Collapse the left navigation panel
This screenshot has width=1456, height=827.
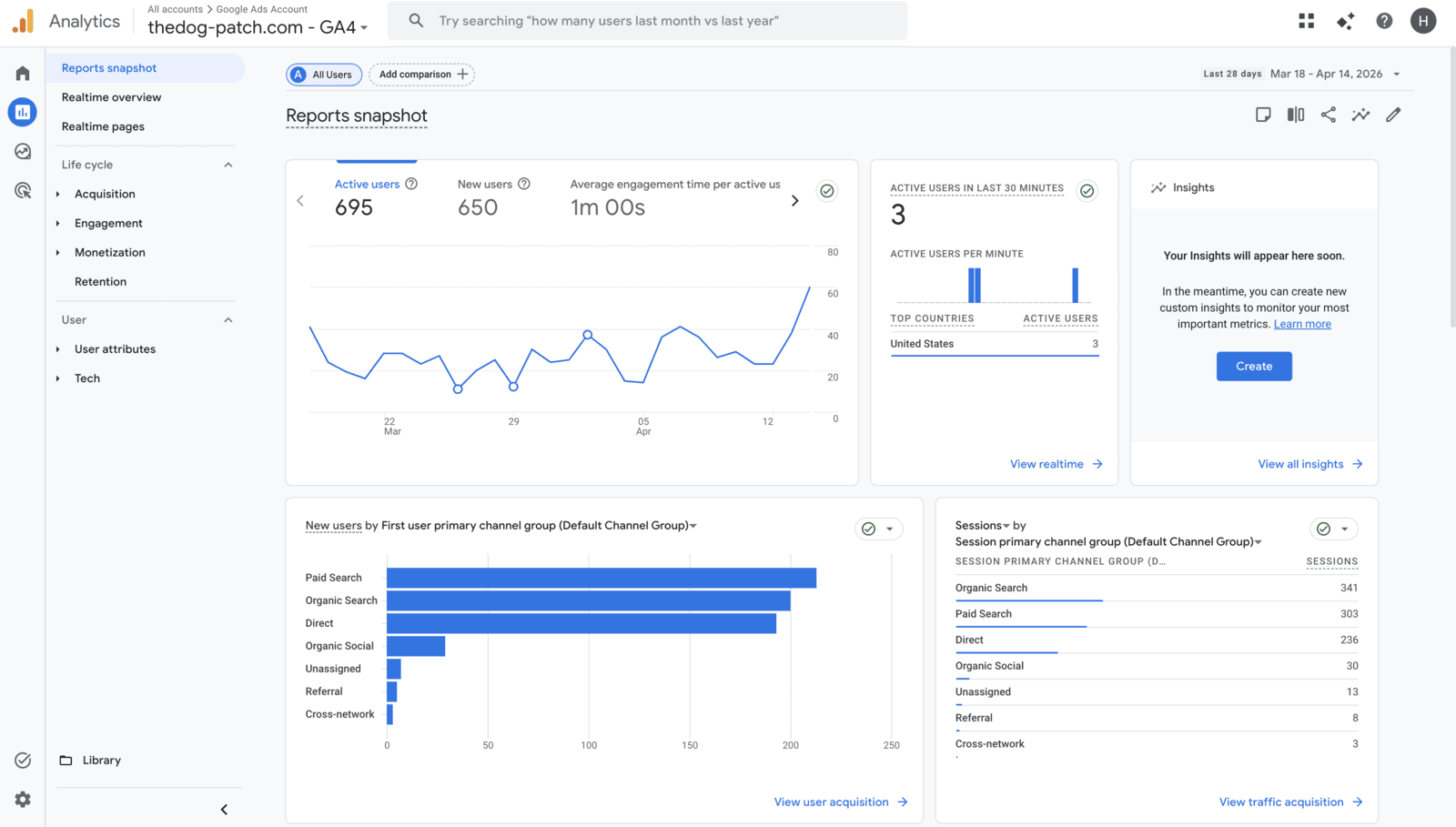(224, 810)
